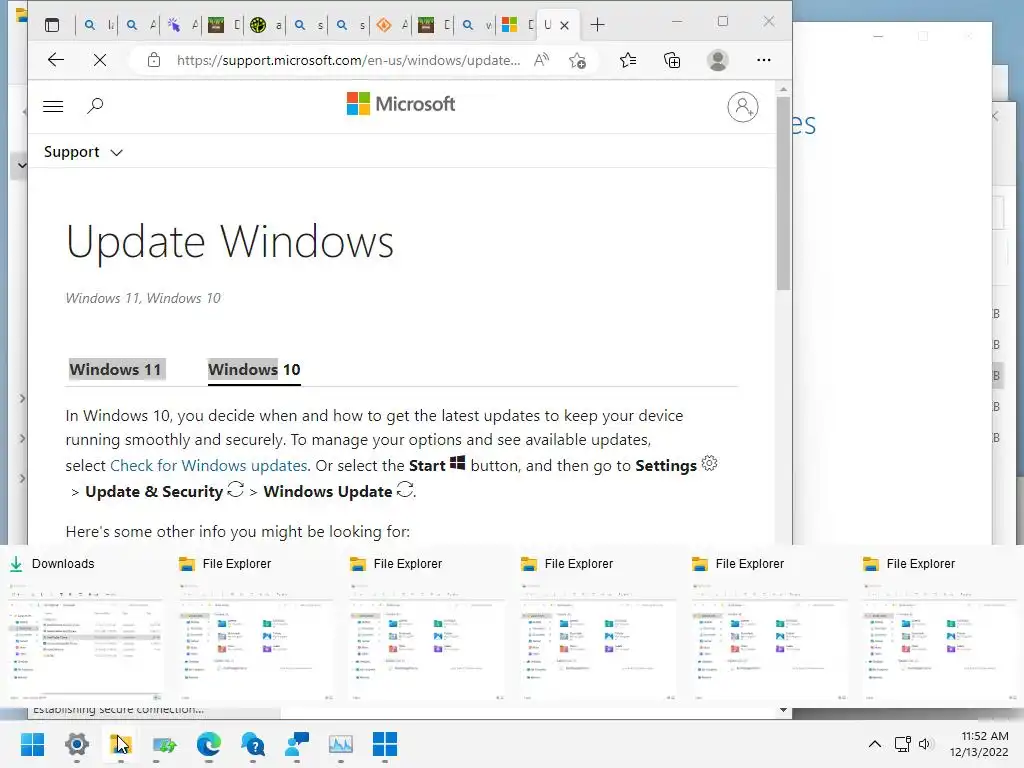Viewport: 1024px width, 768px height.
Task: Open Get Help app from taskbar
Action: pyautogui.click(x=253, y=744)
